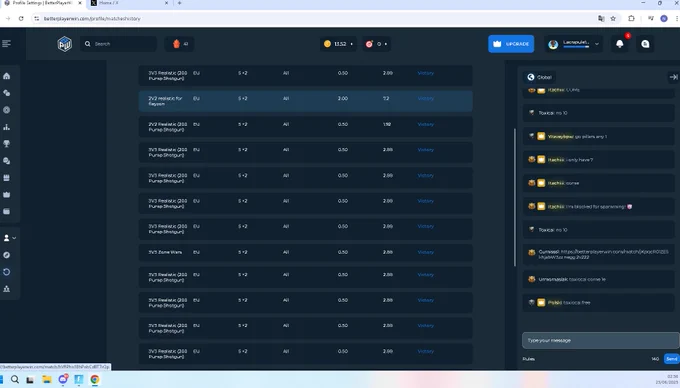Open the Global chat channel selector
This screenshot has width=680, height=388.
539,77
